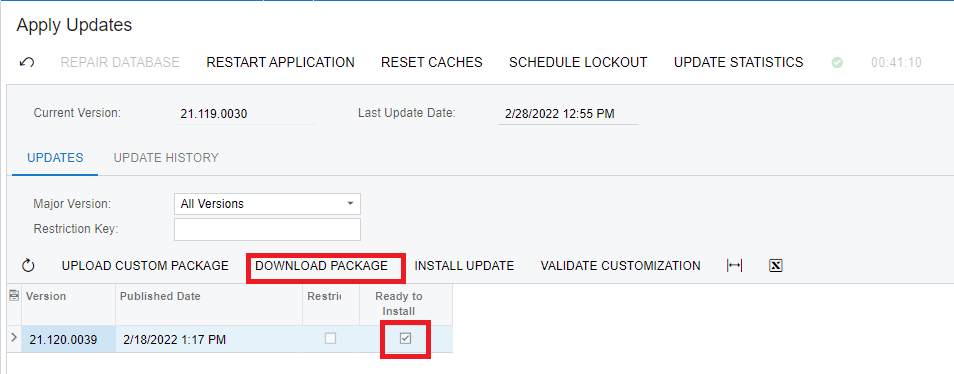Click Update Statistics
Image resolution: width=954 pixels, height=374 pixels.
pyautogui.click(x=739, y=63)
